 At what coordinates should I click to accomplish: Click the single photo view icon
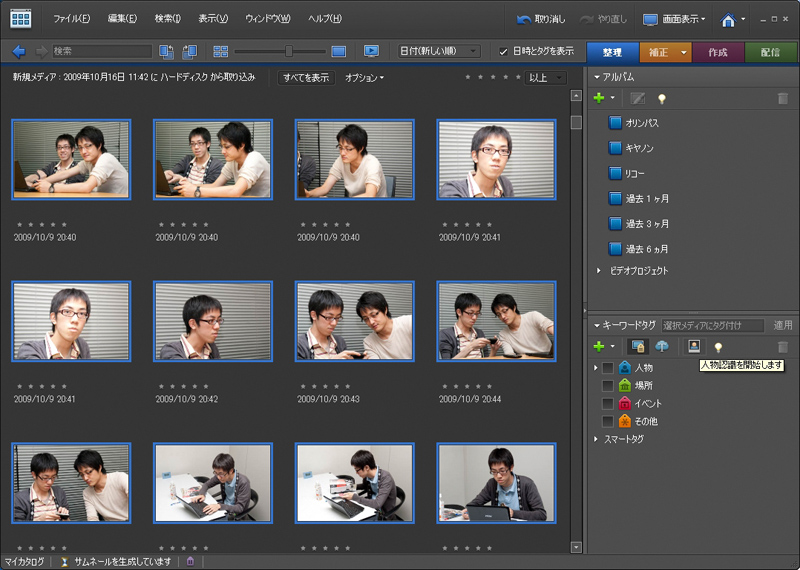click(x=339, y=52)
